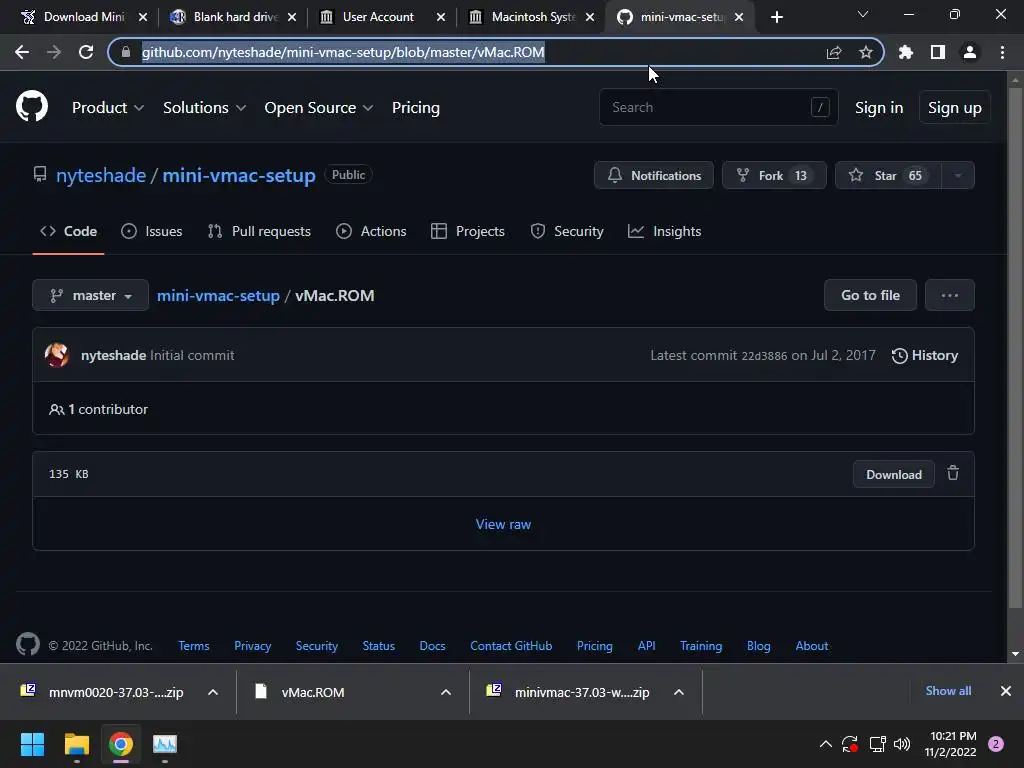Open mini-vmac-setup repository title link

pyautogui.click(x=239, y=175)
